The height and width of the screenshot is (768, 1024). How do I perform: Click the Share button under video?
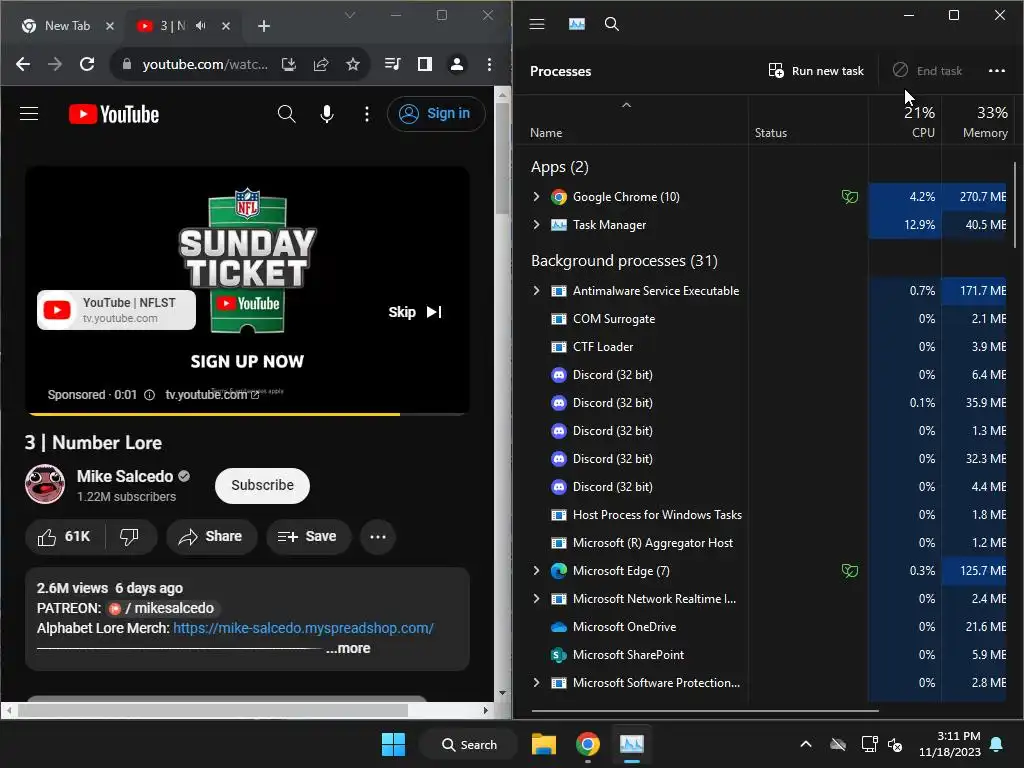click(211, 537)
